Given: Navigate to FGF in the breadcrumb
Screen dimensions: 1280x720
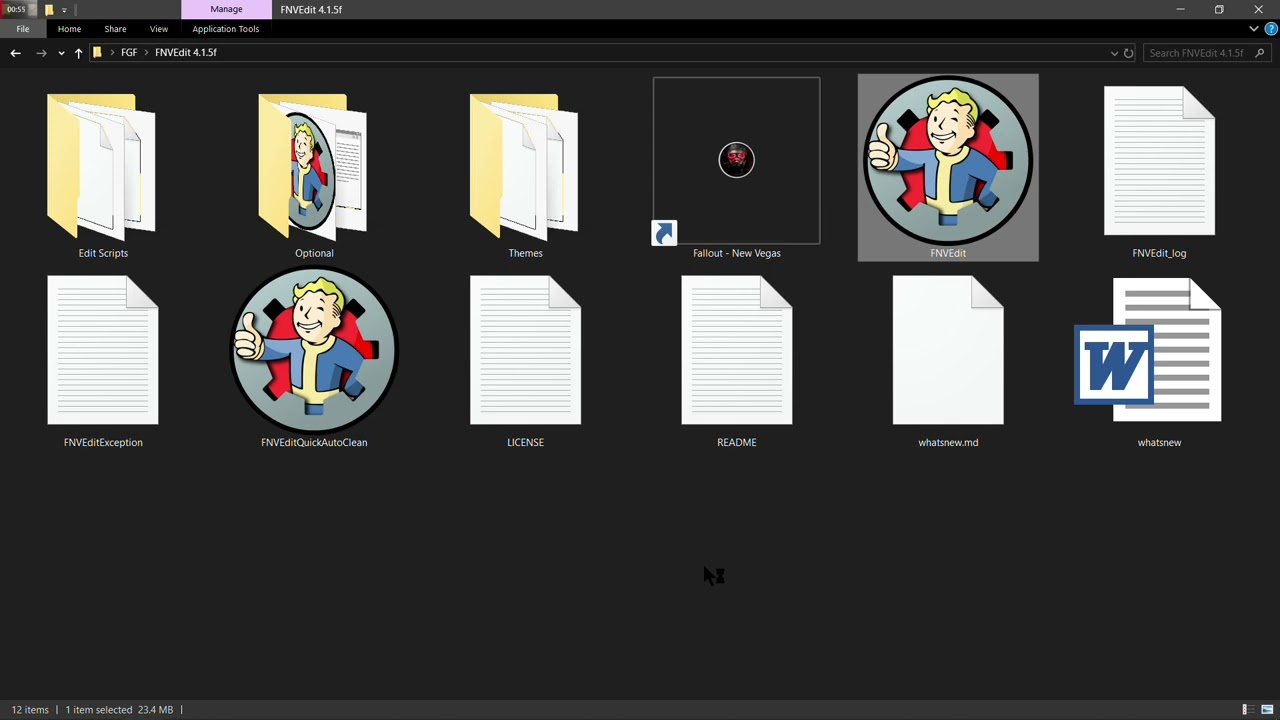Looking at the screenshot, I should (x=129, y=53).
